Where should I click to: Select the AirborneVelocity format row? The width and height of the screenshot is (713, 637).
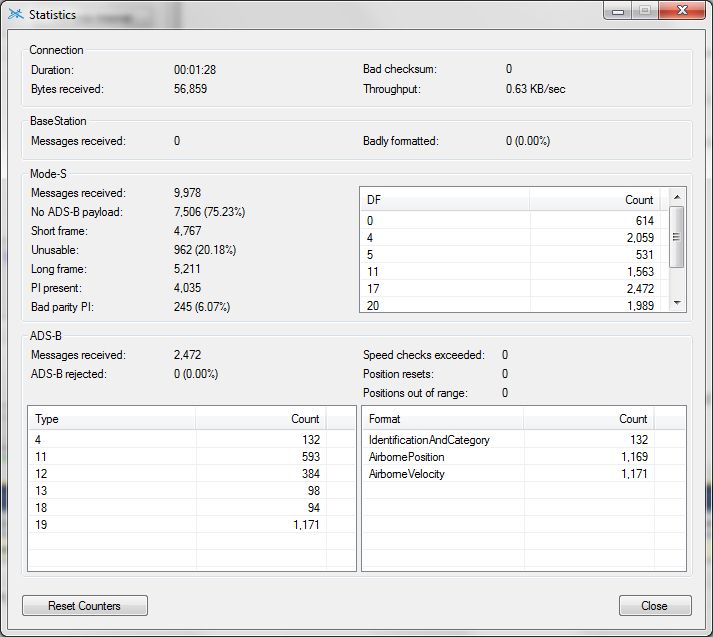coord(508,474)
